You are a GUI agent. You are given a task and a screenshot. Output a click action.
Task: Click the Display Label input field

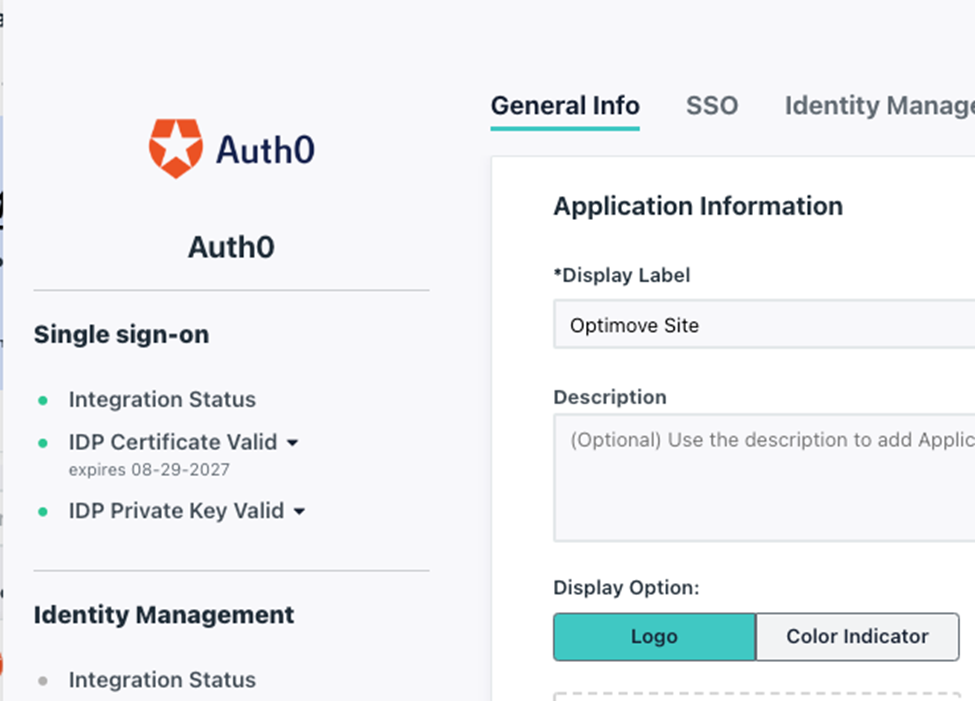(764, 325)
